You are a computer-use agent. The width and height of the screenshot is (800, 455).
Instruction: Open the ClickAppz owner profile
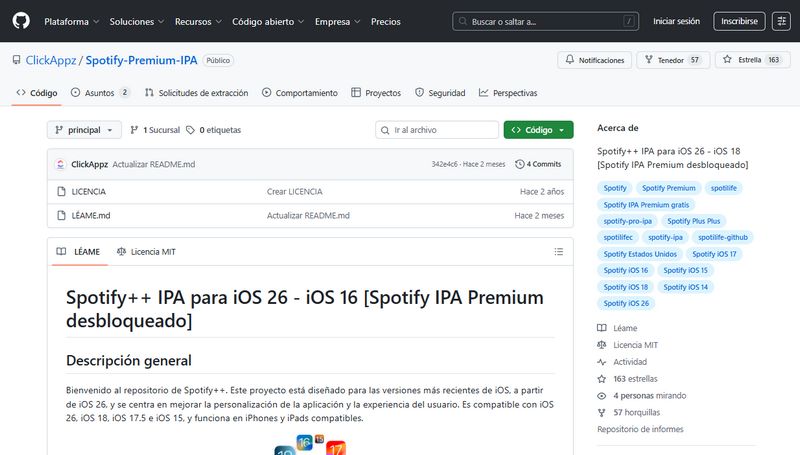[x=51, y=60]
